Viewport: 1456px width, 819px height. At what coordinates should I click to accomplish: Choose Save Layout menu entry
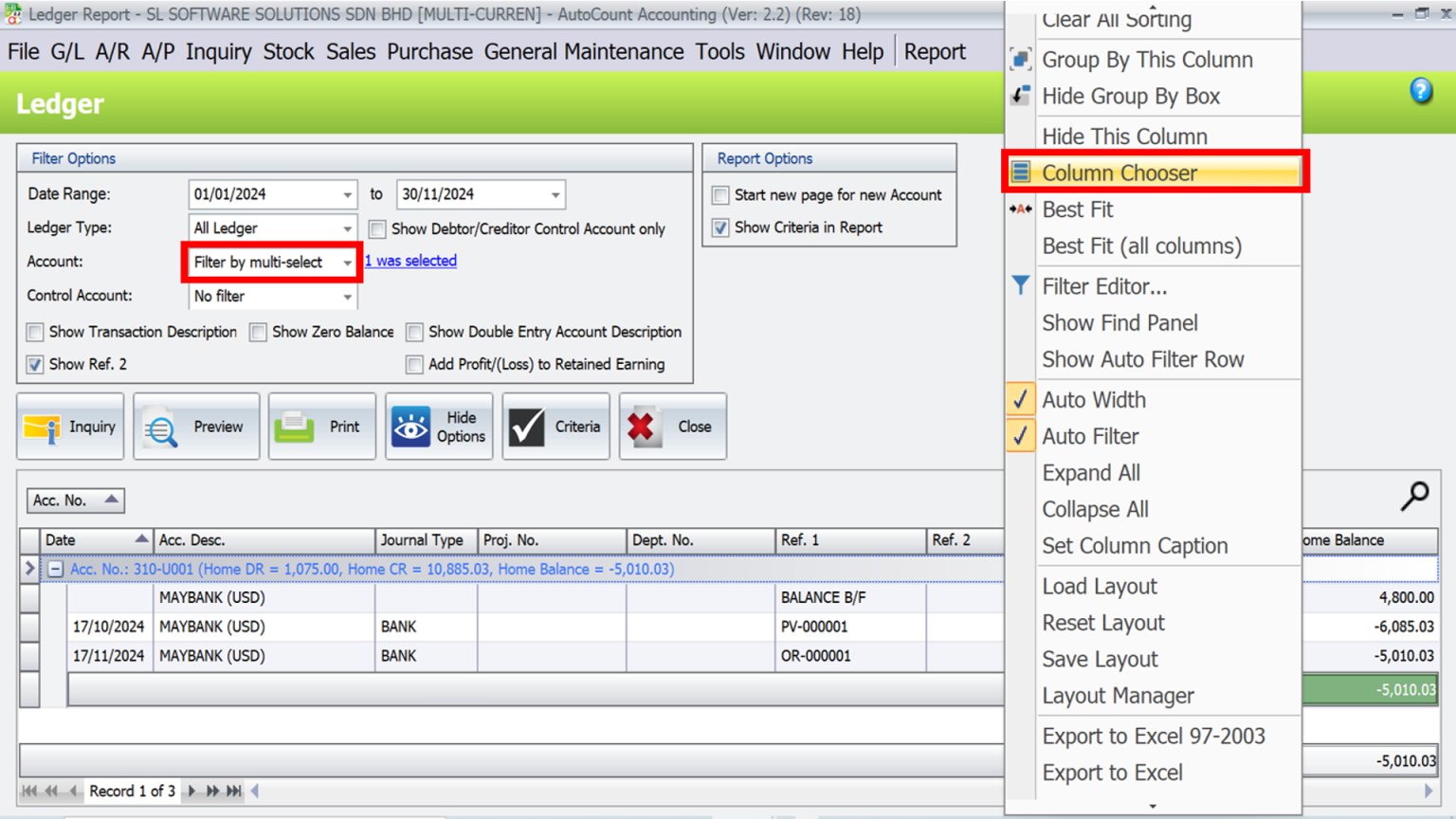tap(1154, 659)
